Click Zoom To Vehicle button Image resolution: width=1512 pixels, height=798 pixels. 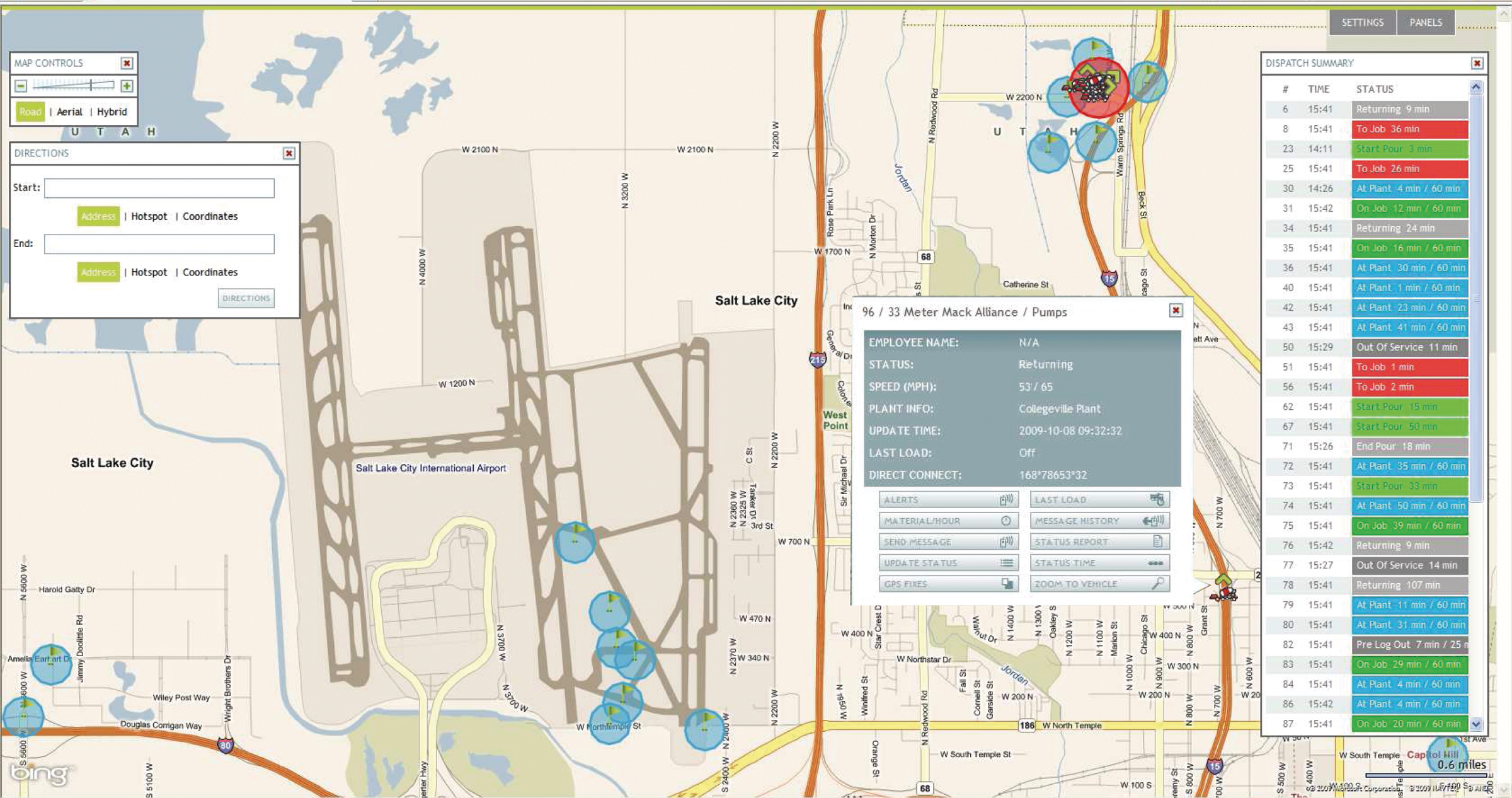1100,584
